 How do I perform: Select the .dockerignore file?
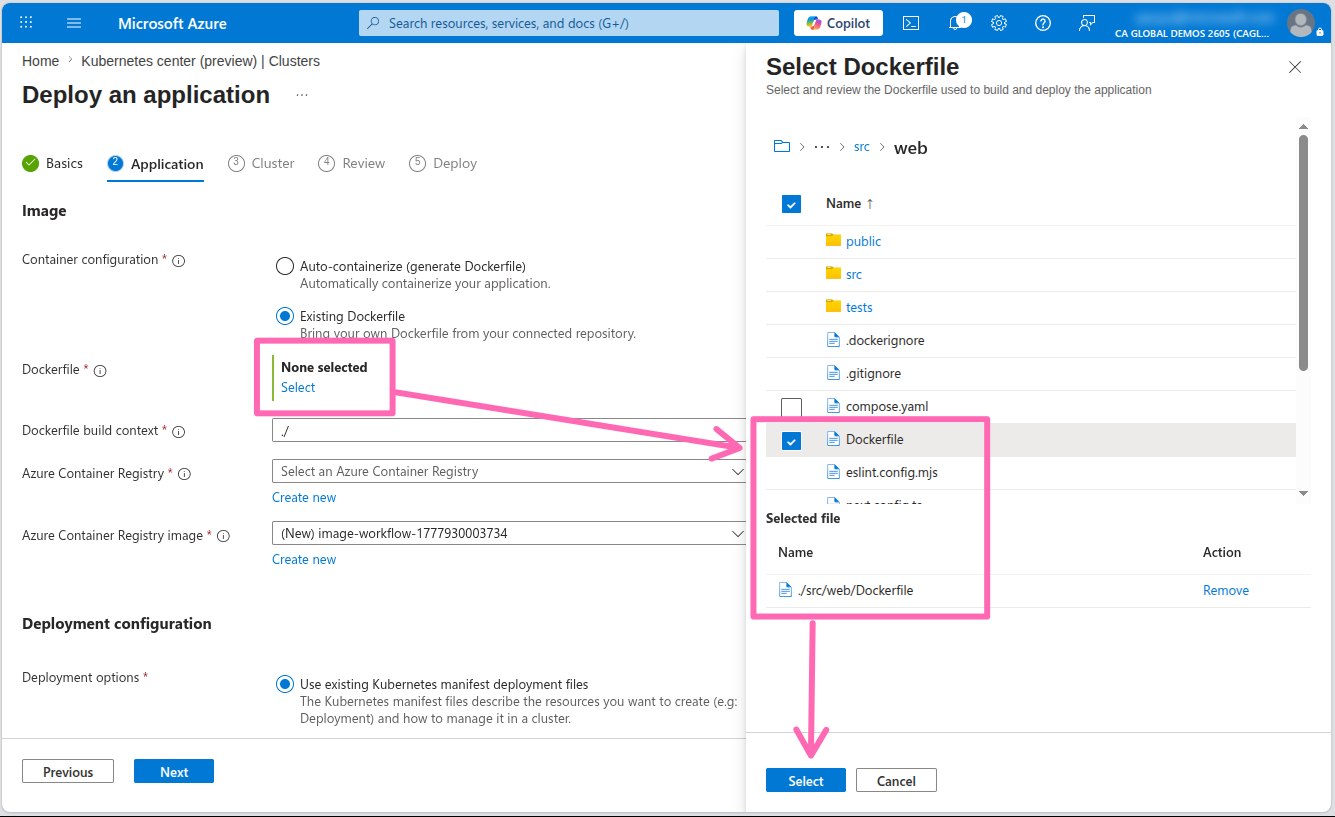[x=885, y=340]
